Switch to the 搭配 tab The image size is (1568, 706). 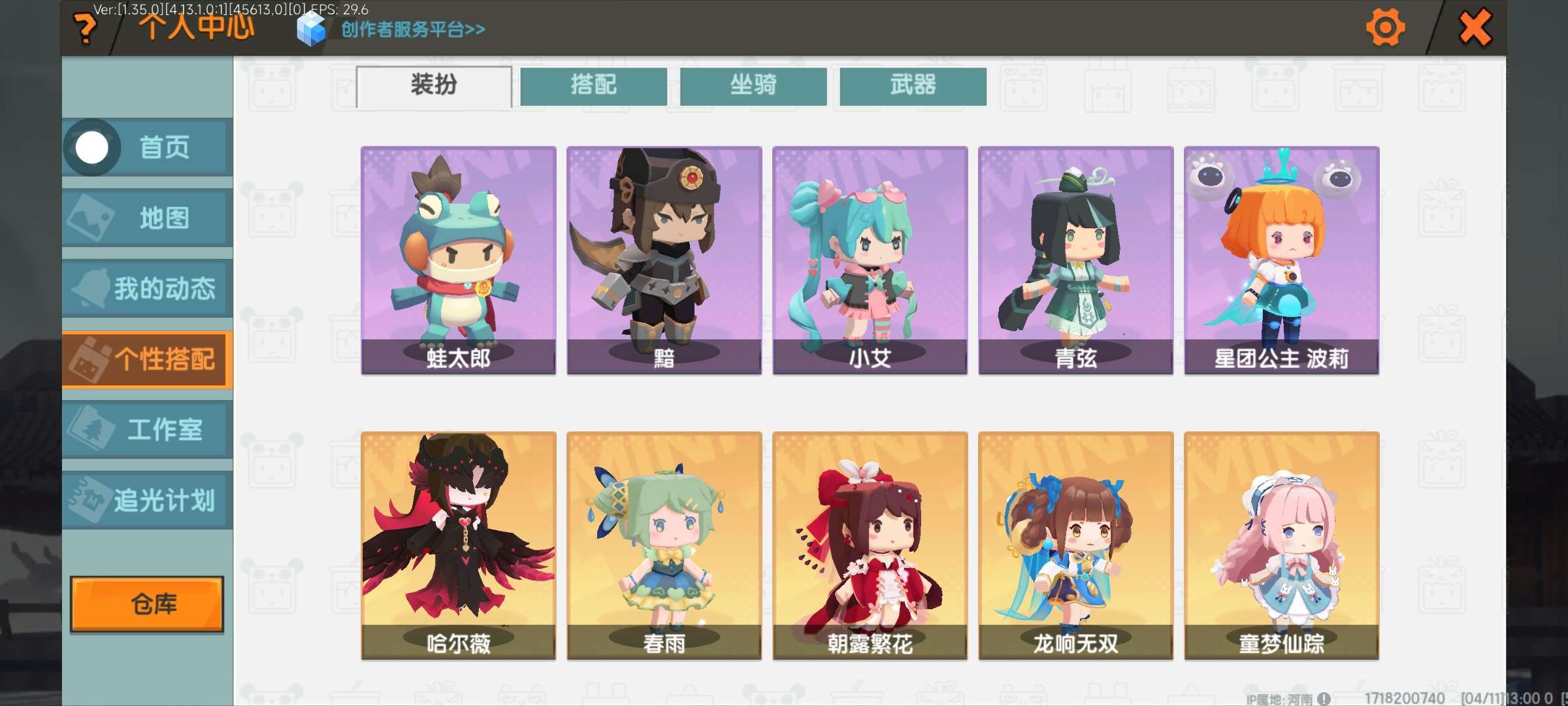coord(593,86)
